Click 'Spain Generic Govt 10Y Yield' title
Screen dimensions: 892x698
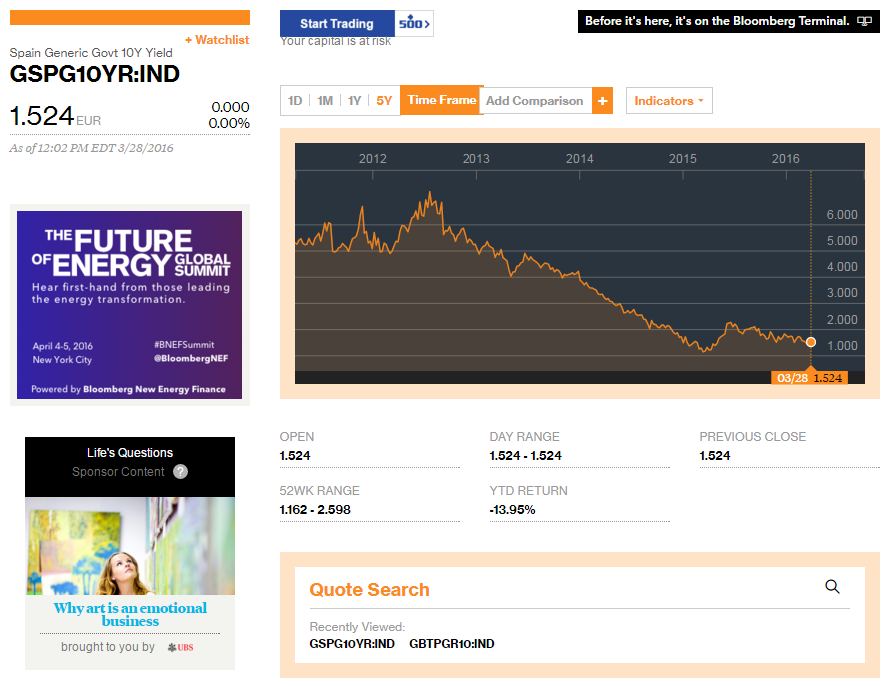click(x=91, y=53)
